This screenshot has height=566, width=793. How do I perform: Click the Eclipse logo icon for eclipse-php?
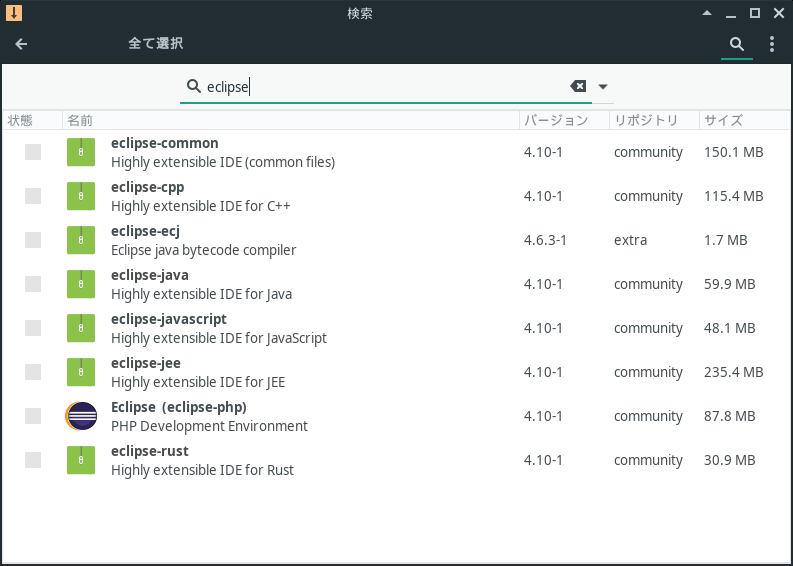point(81,416)
